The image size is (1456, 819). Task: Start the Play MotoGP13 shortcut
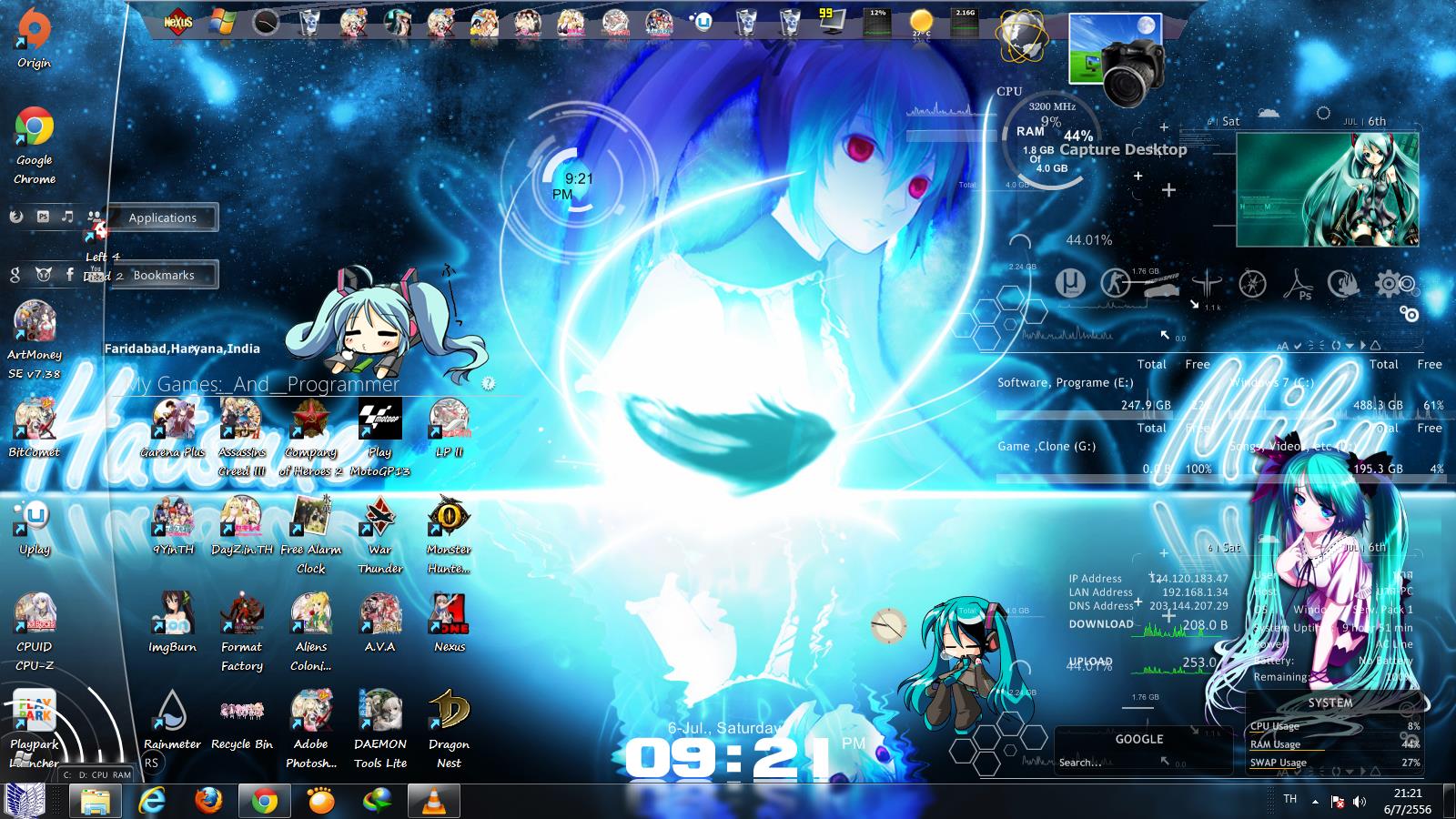click(x=379, y=437)
